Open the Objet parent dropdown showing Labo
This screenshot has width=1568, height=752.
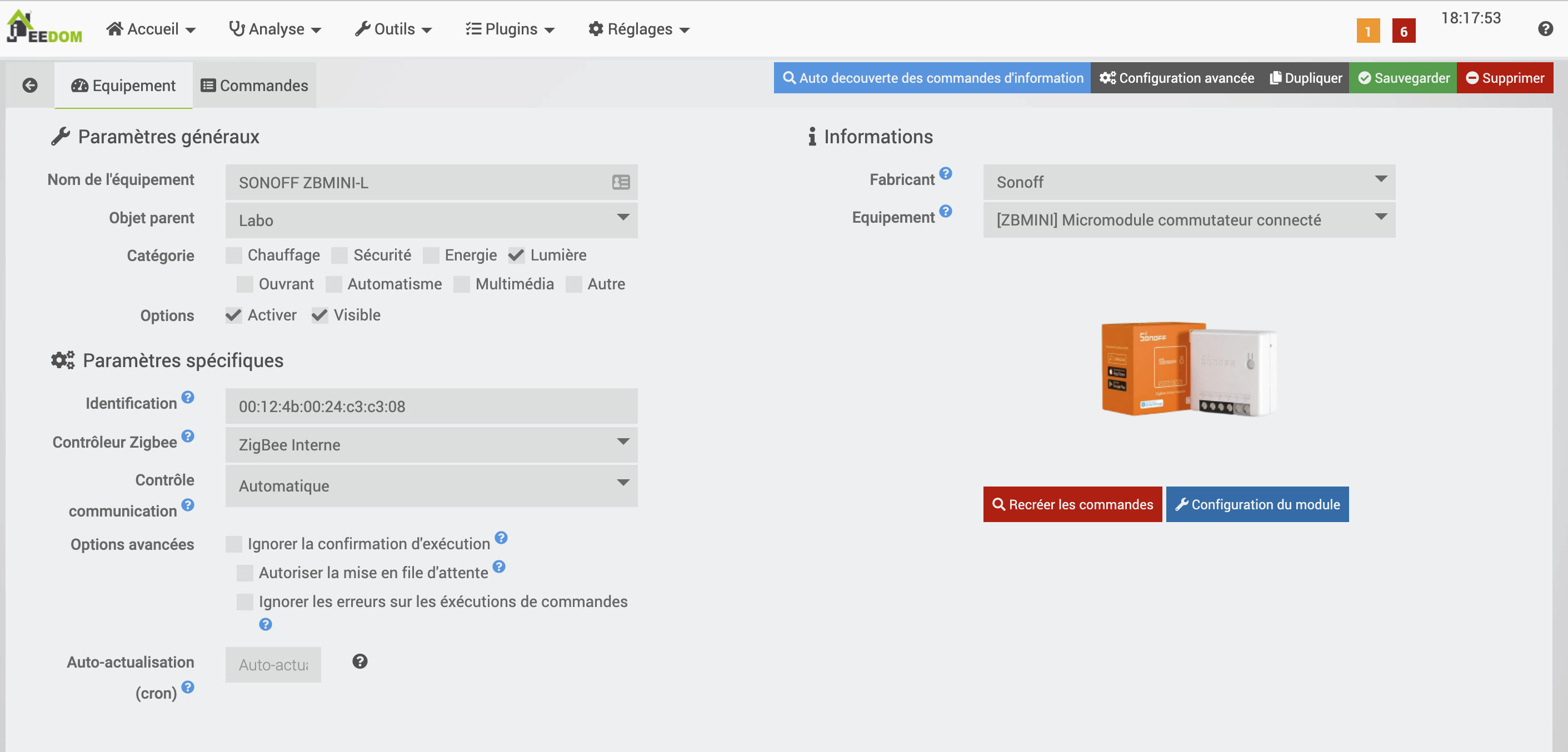tap(431, 220)
